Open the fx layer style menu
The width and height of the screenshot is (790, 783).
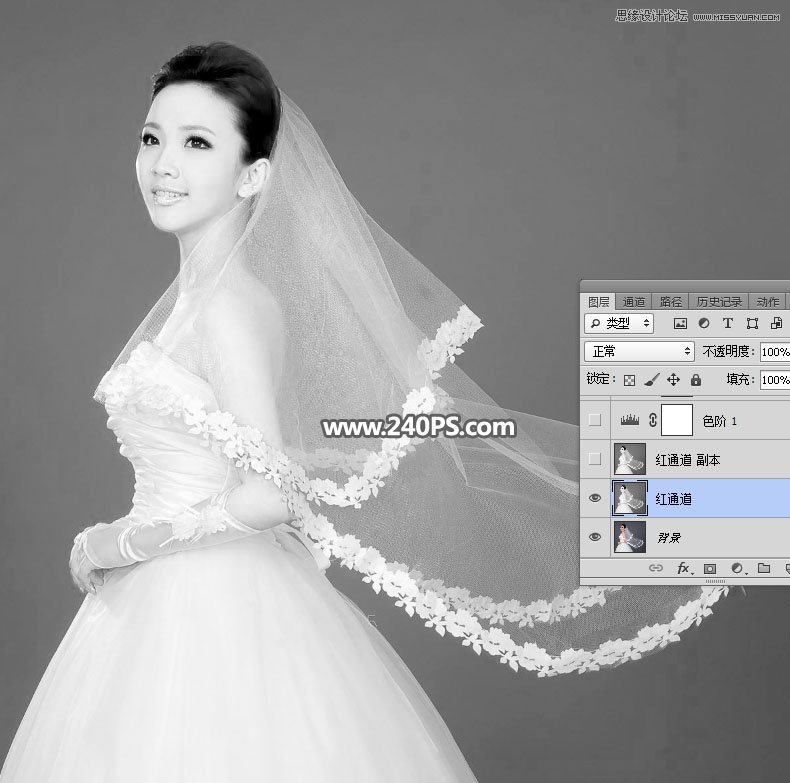(x=684, y=569)
